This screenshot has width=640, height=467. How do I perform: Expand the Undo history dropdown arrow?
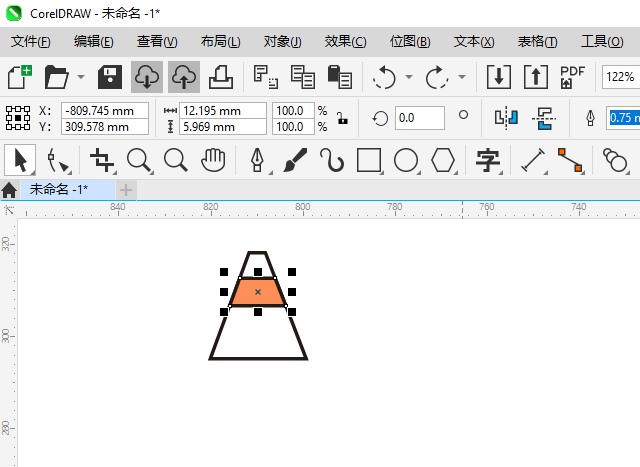(409, 77)
